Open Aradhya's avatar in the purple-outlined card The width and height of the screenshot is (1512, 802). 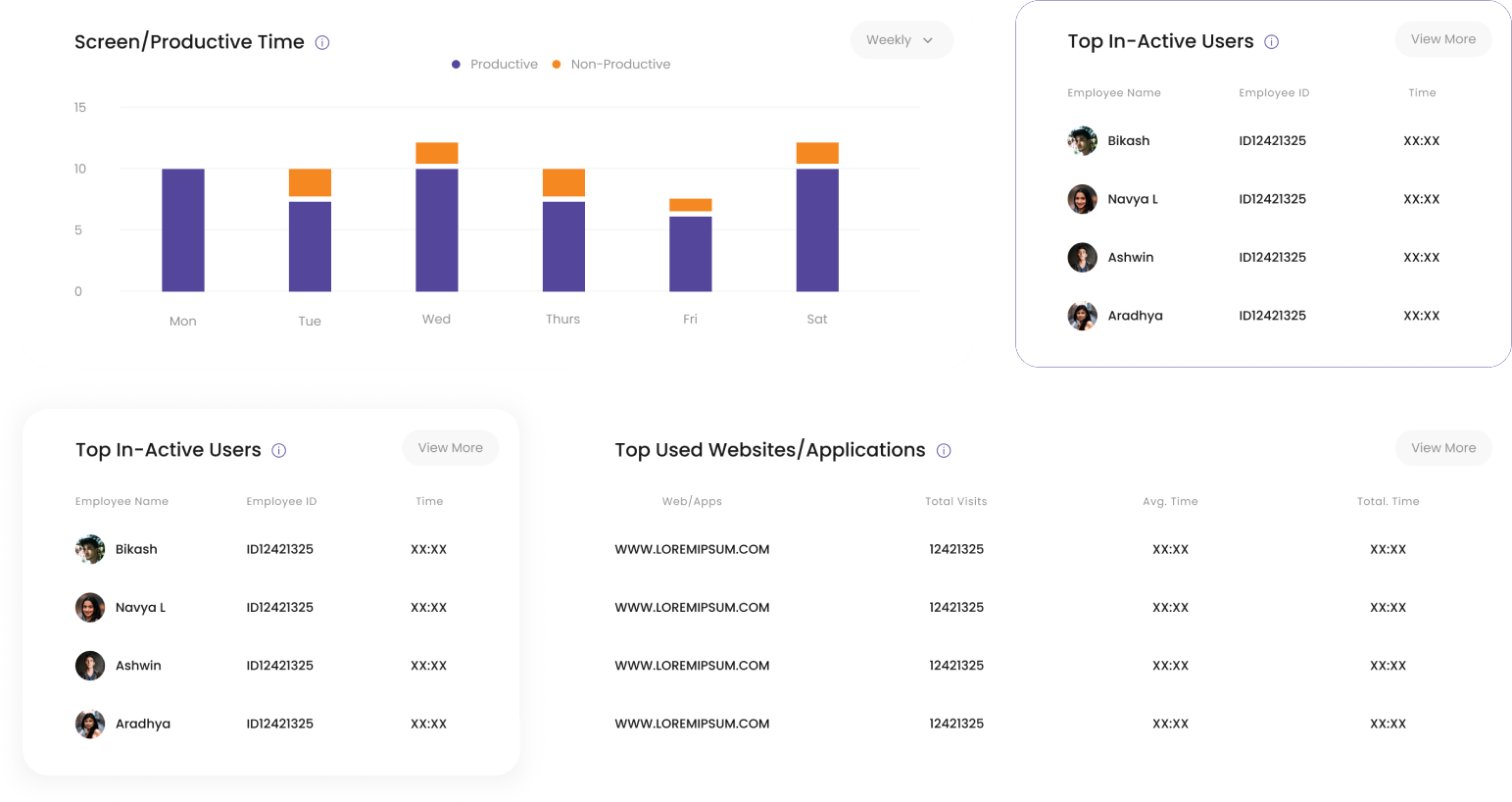[x=1083, y=316]
